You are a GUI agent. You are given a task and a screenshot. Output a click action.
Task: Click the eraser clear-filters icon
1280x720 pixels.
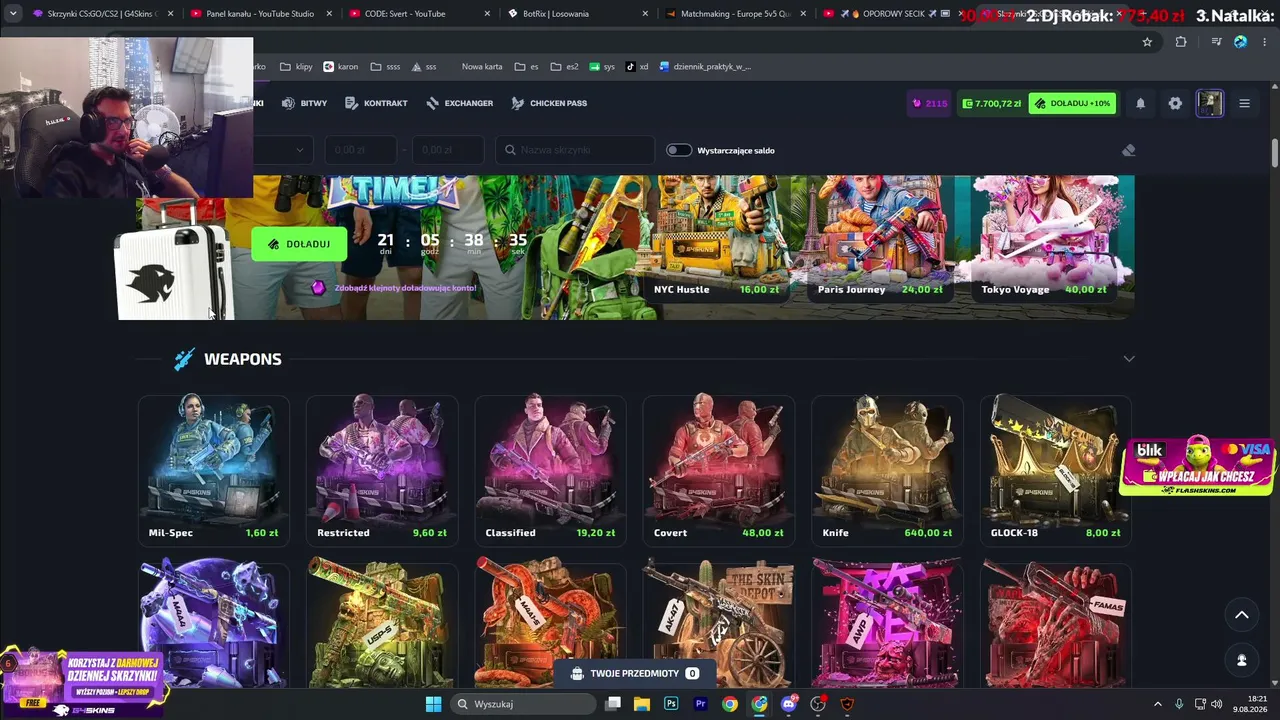click(1129, 150)
